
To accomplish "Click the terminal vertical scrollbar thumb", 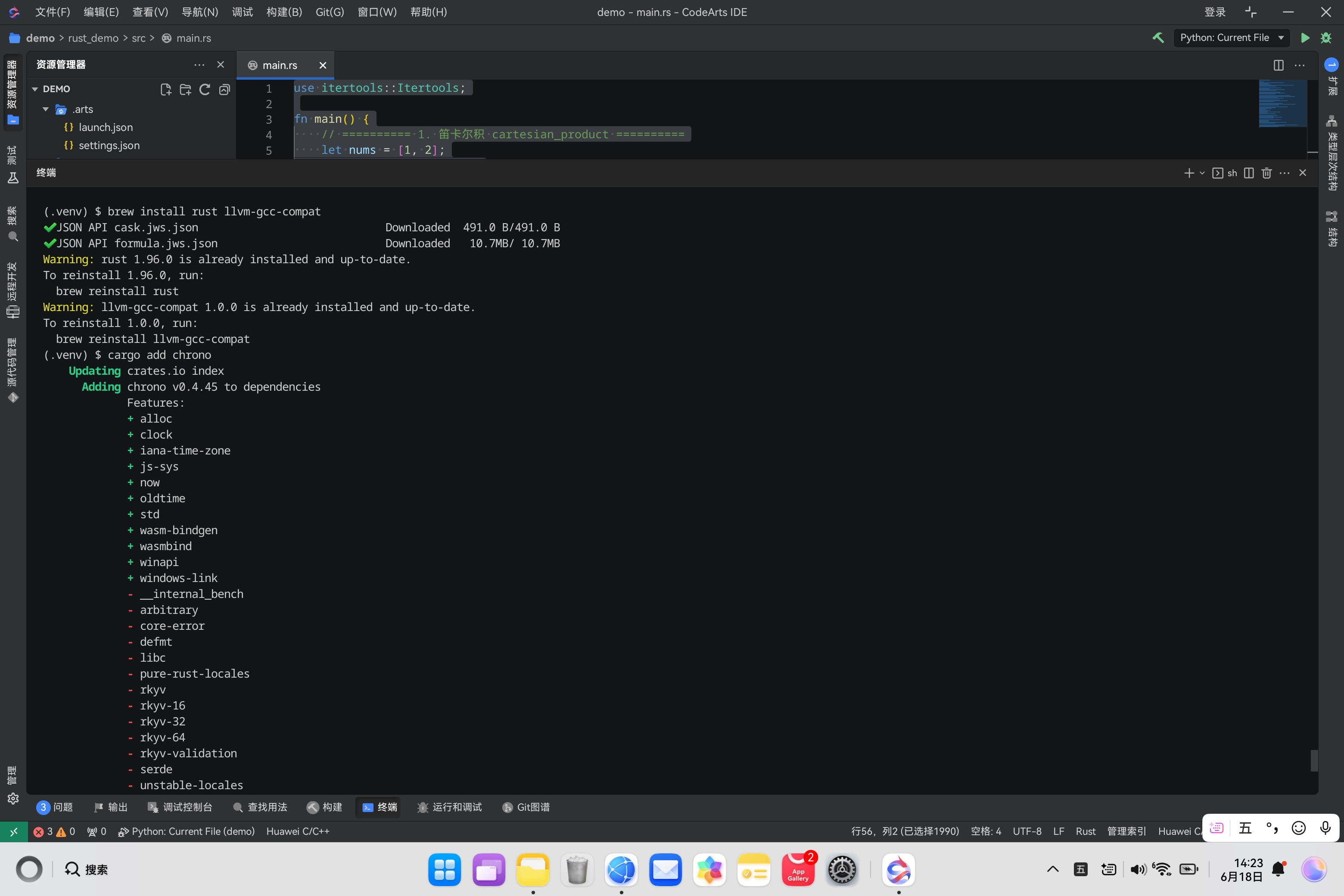I will 1314,761.
